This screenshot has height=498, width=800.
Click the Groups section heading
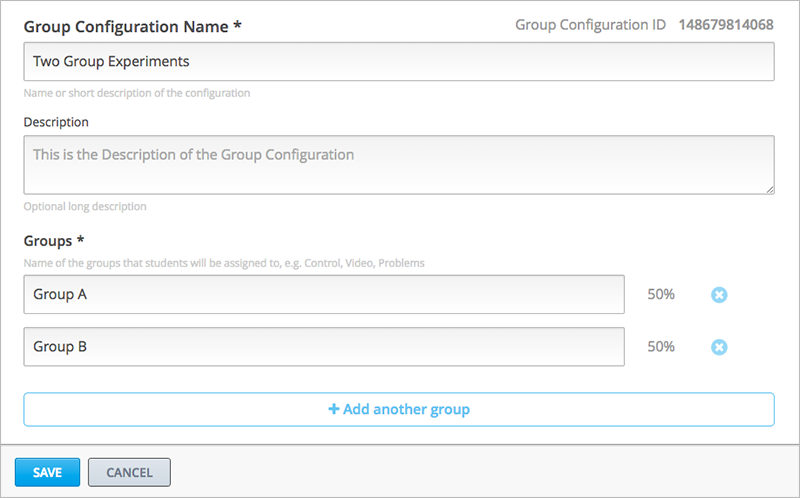point(52,241)
